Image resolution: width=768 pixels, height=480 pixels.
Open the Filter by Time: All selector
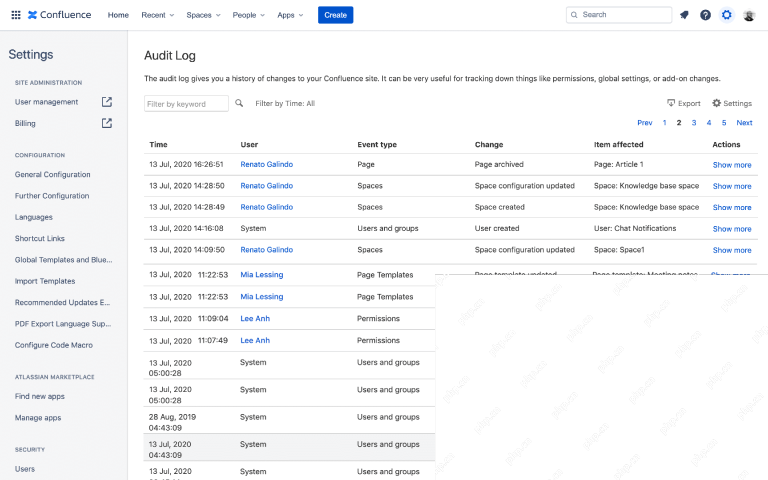(x=285, y=103)
